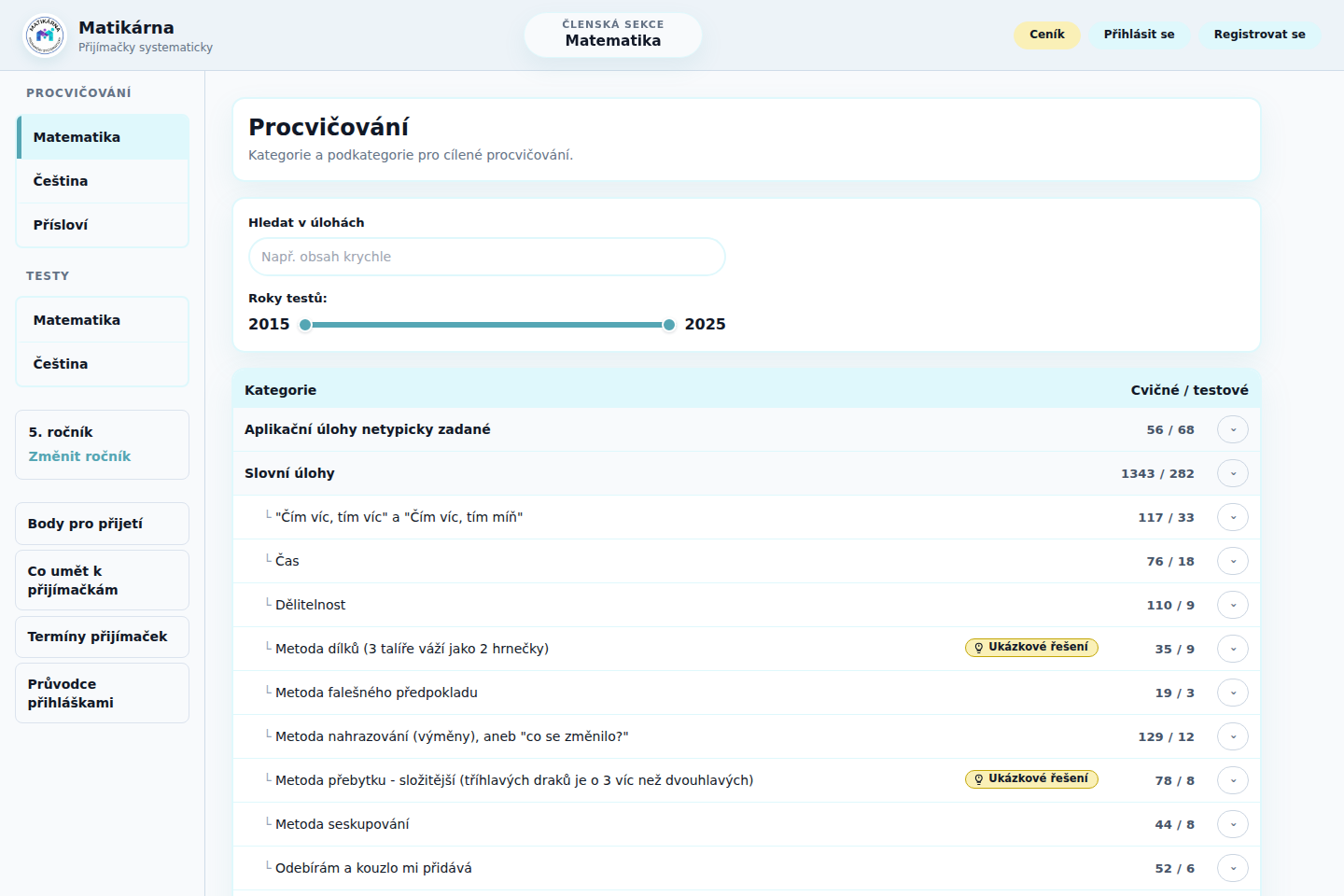Click the Matikárna site title
The image size is (1344, 896).
126,27
